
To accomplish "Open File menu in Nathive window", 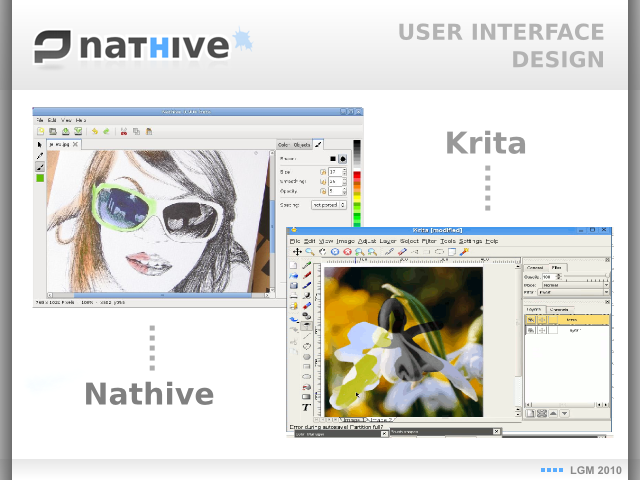I will [x=40, y=120].
